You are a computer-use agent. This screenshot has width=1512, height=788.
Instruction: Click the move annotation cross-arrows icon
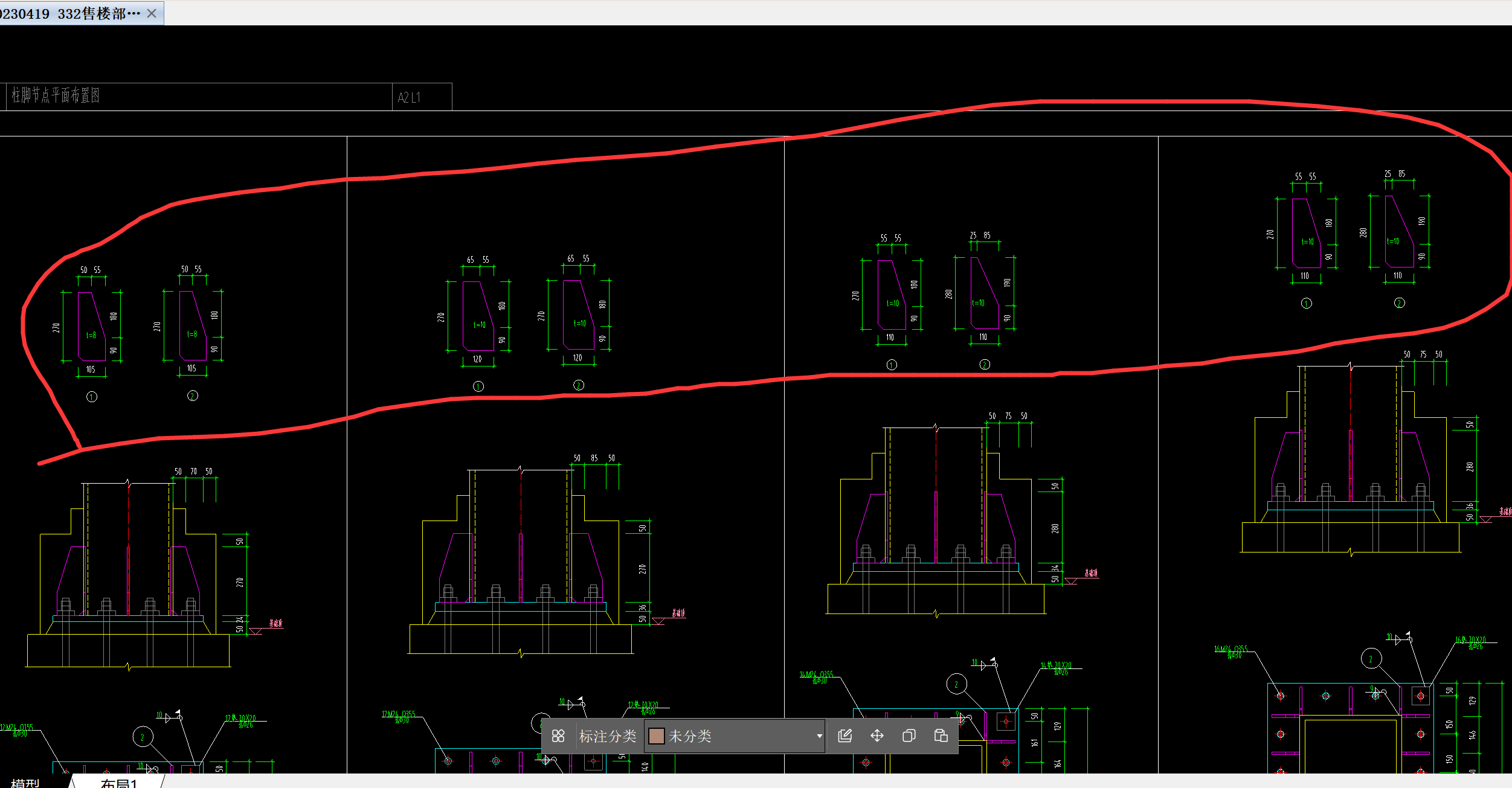point(877,735)
